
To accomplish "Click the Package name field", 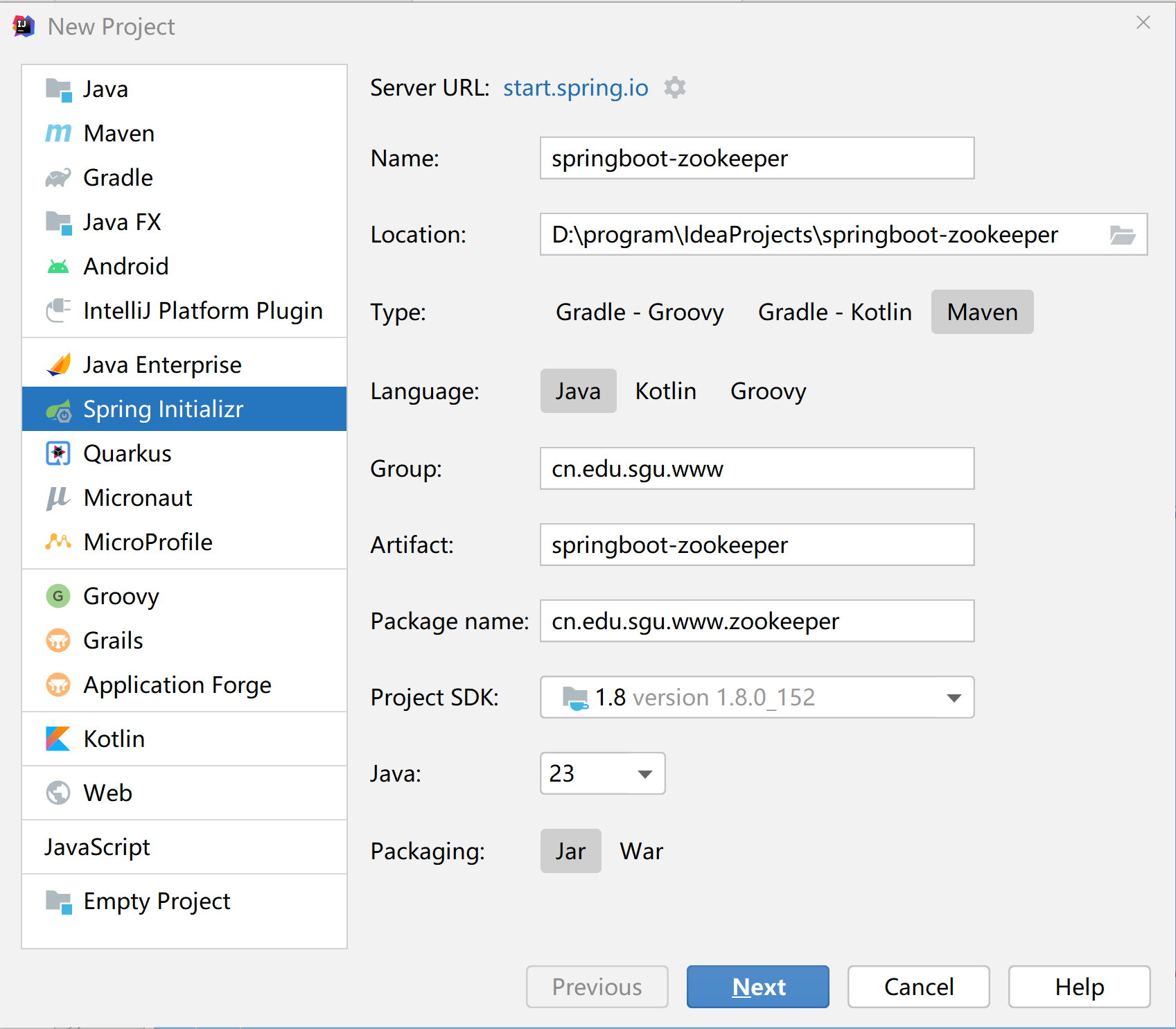I will [x=757, y=621].
